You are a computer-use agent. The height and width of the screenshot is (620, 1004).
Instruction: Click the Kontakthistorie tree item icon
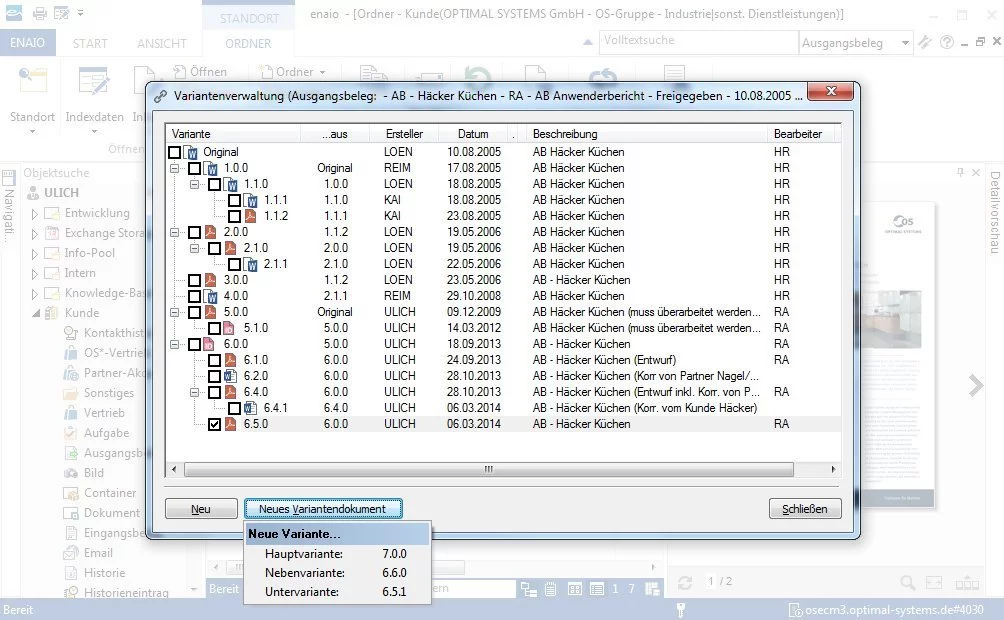[70, 333]
